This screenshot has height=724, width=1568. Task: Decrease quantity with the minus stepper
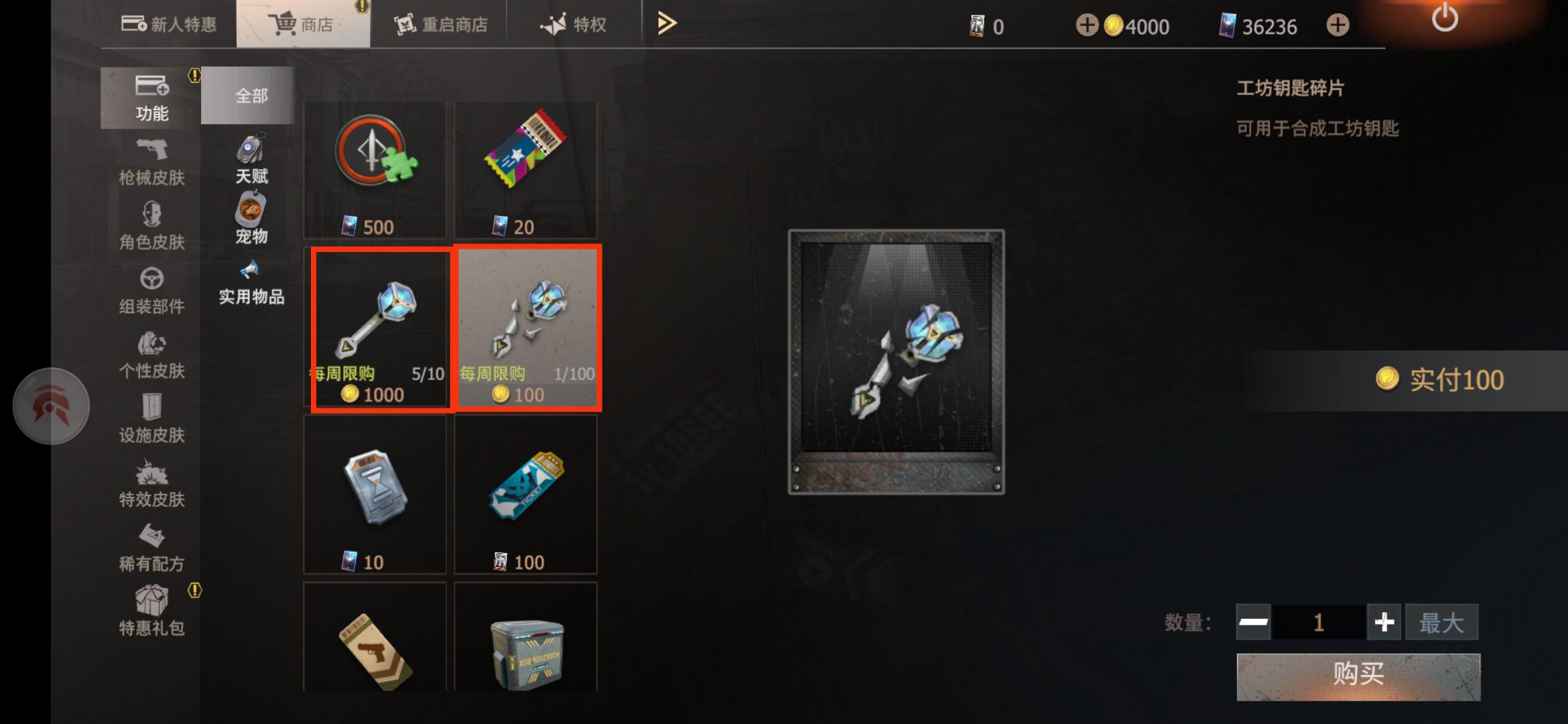click(x=1254, y=623)
